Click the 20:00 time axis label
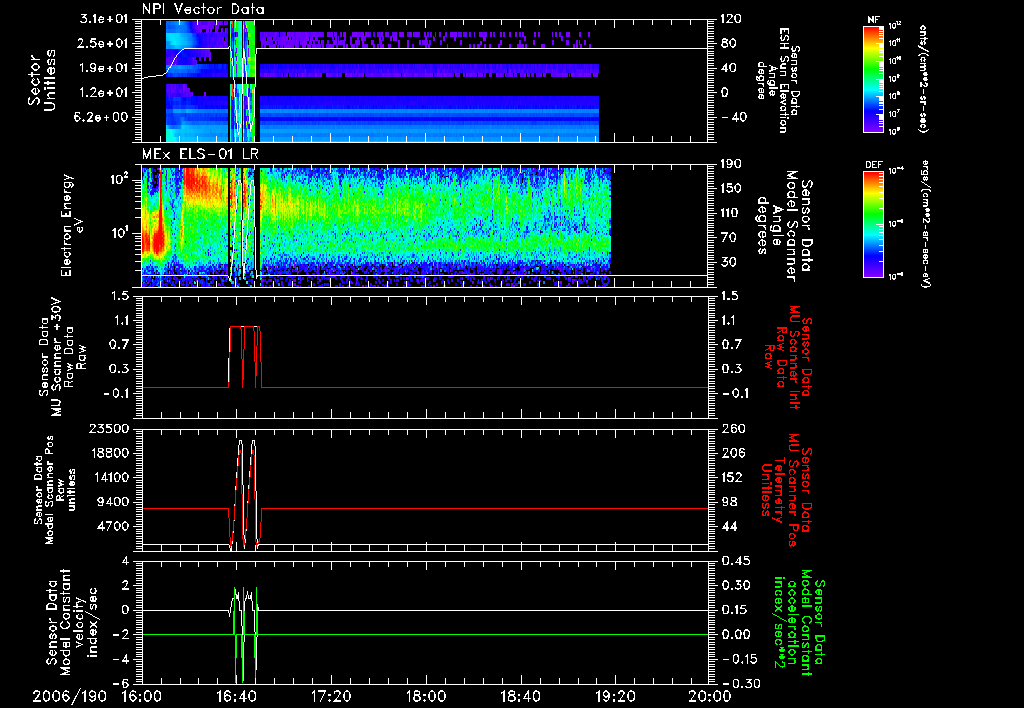Viewport: 1024px width, 708px height. click(710, 696)
